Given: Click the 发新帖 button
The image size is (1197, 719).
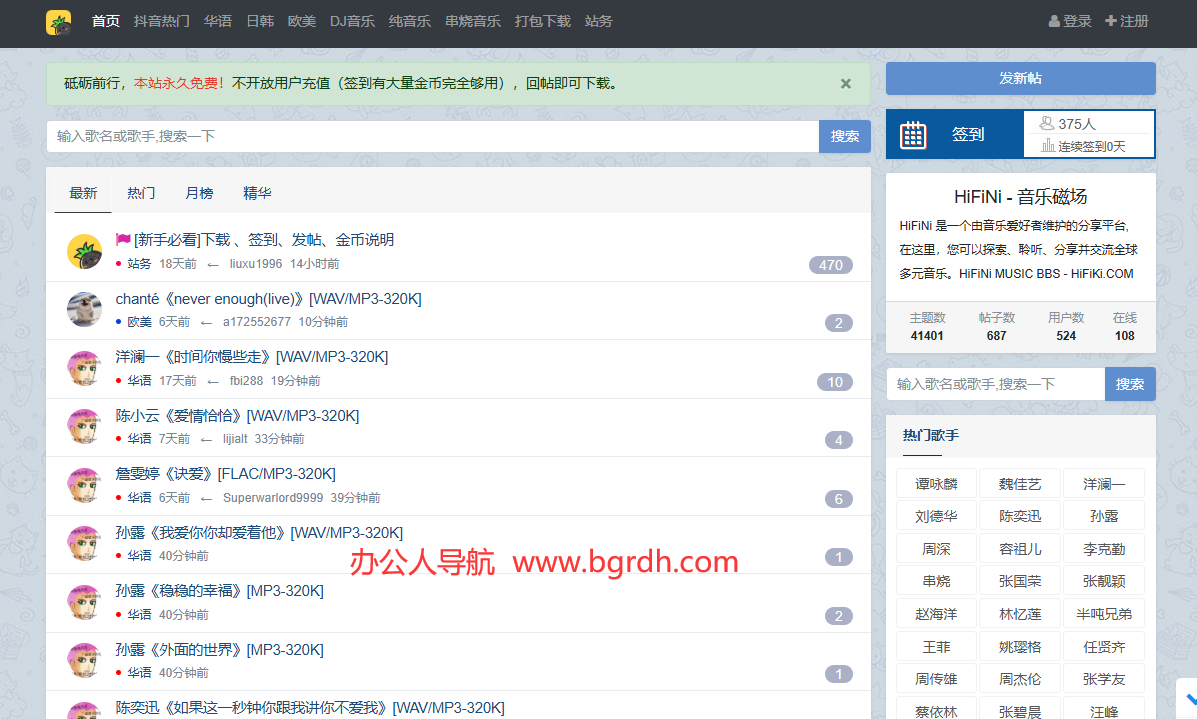Looking at the screenshot, I should tap(1020, 78).
